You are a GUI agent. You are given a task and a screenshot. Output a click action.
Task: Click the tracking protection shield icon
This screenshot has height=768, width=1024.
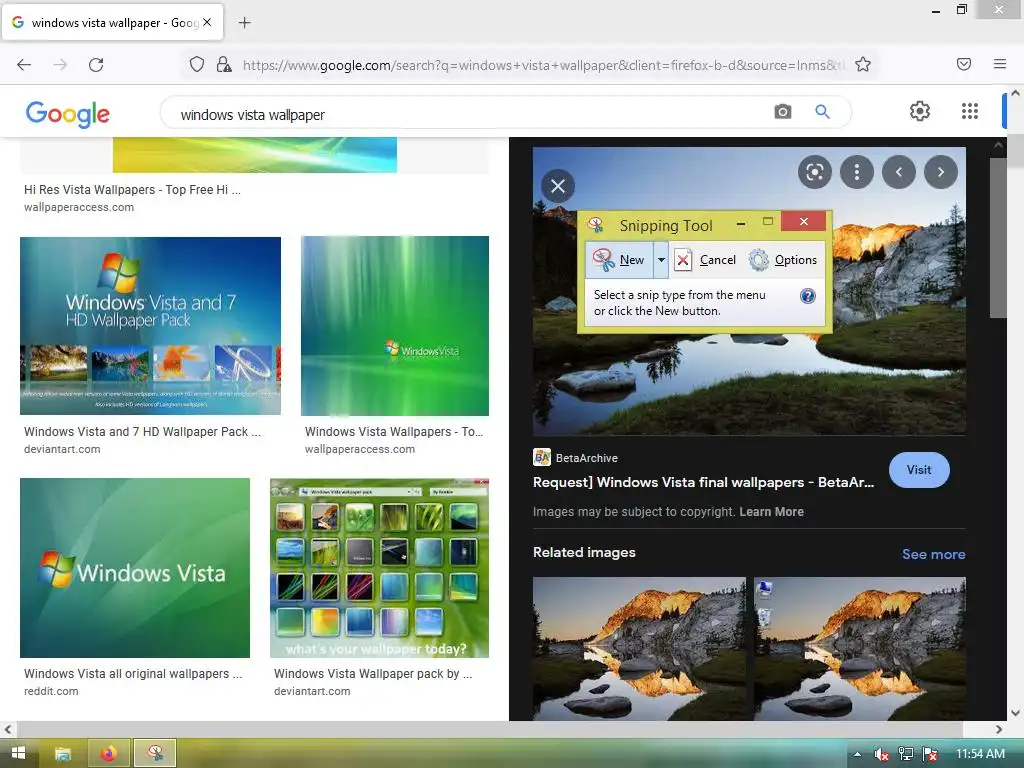click(197, 64)
